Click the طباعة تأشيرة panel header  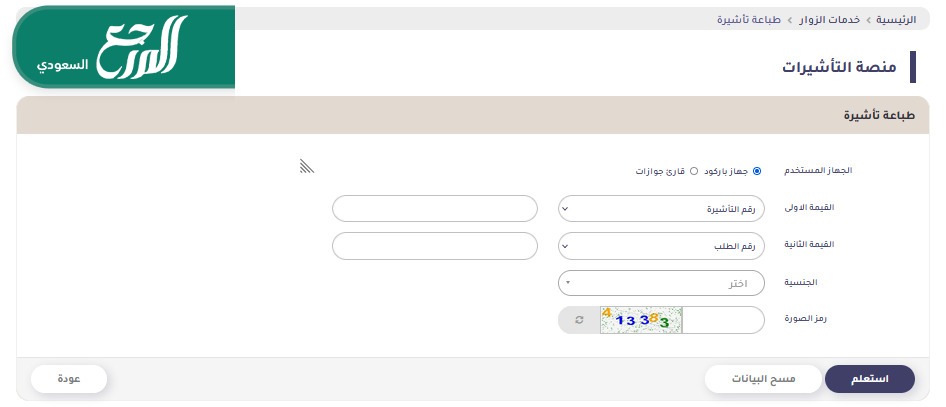873,115
